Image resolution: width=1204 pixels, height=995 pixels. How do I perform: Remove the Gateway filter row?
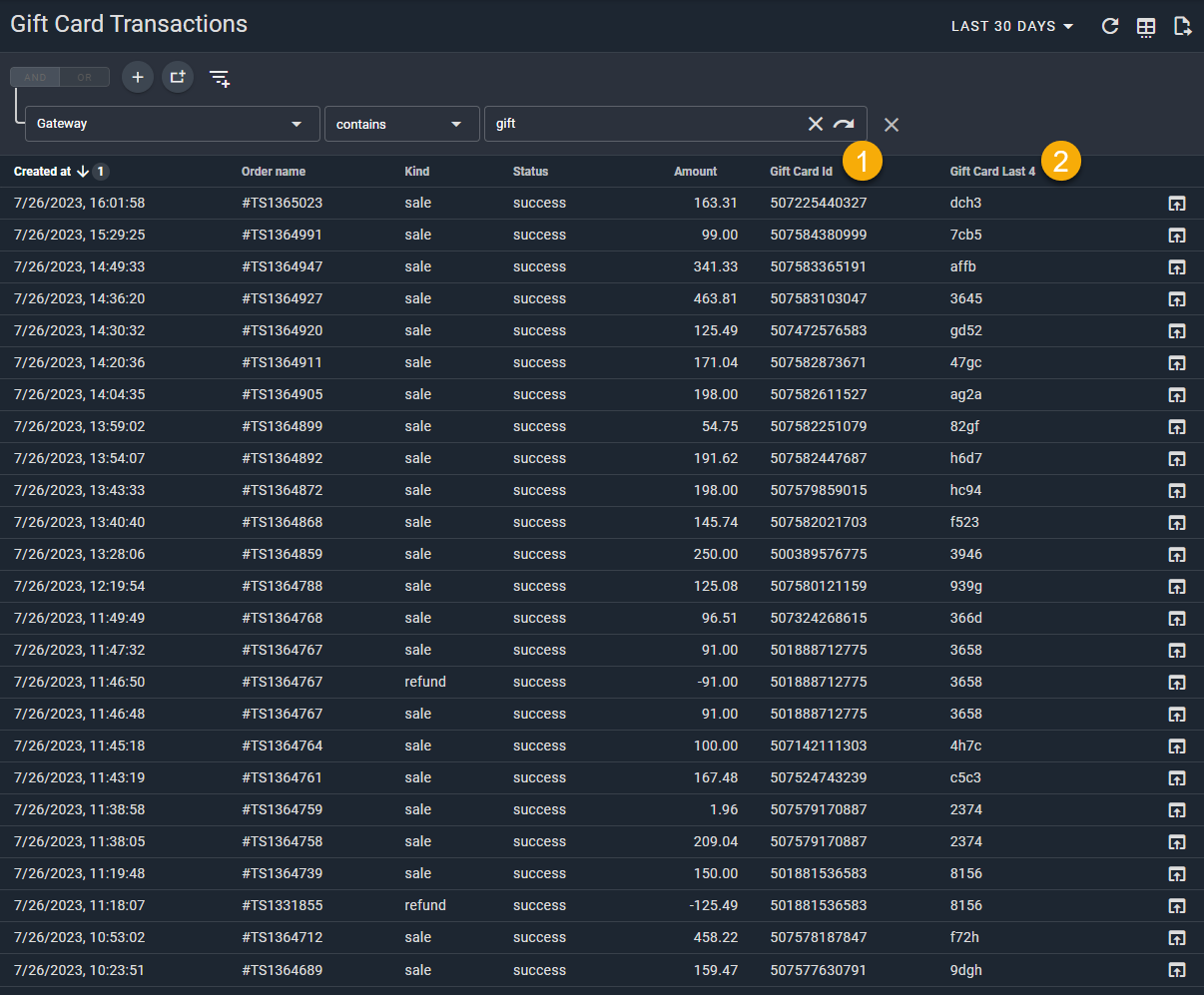click(x=892, y=125)
